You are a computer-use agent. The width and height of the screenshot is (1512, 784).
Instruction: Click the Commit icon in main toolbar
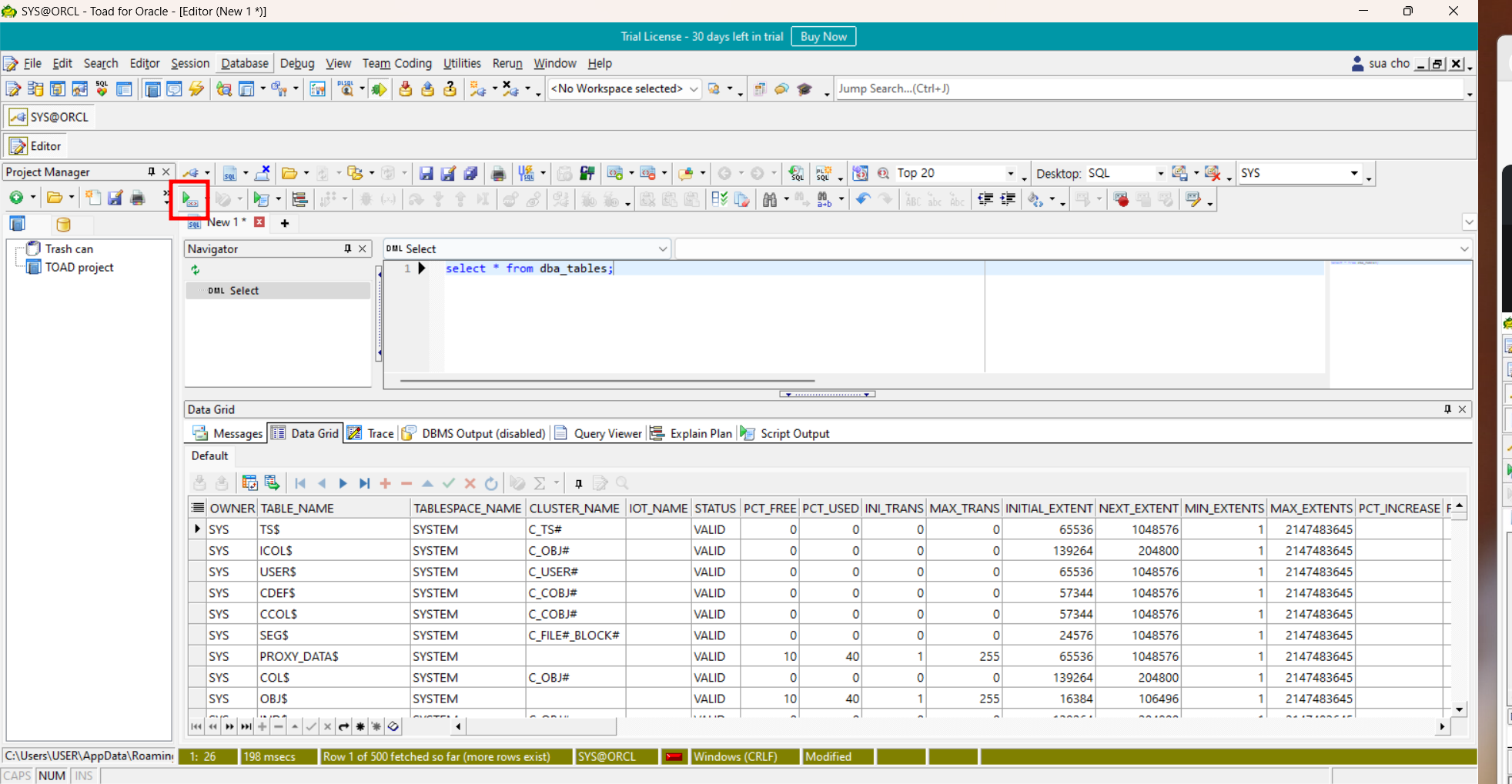(x=405, y=89)
